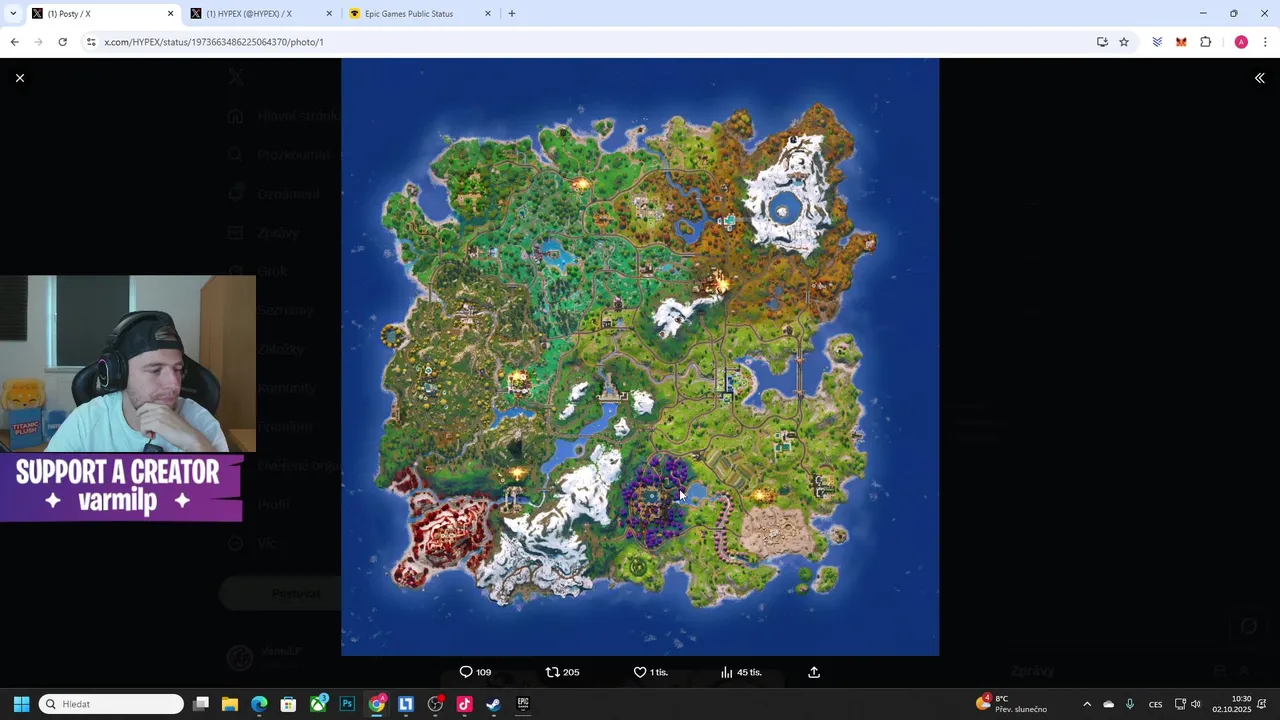Screen dimensions: 1280x720
Task: Open the weather widget showing 8°C
Action: click(x=1014, y=704)
